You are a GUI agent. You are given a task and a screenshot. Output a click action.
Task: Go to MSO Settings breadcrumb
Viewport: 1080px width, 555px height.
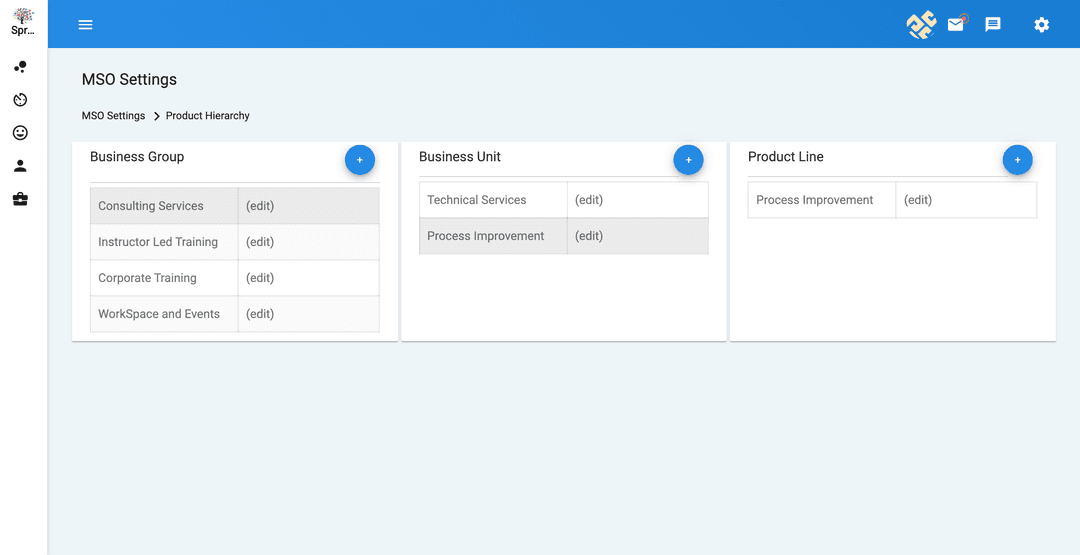pos(114,116)
